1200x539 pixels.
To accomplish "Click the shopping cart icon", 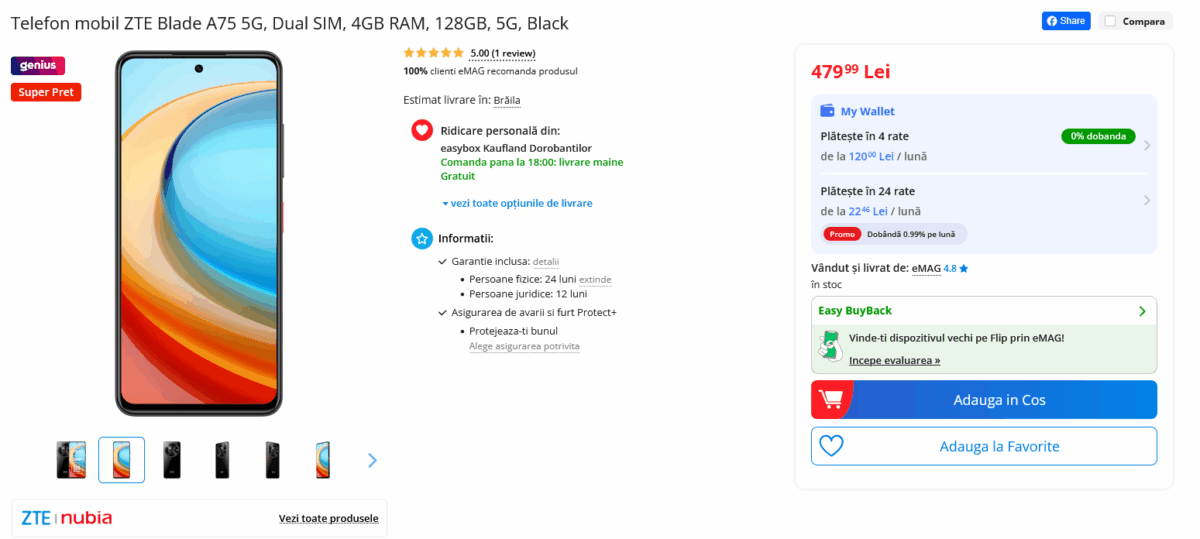I will pyautogui.click(x=831, y=400).
